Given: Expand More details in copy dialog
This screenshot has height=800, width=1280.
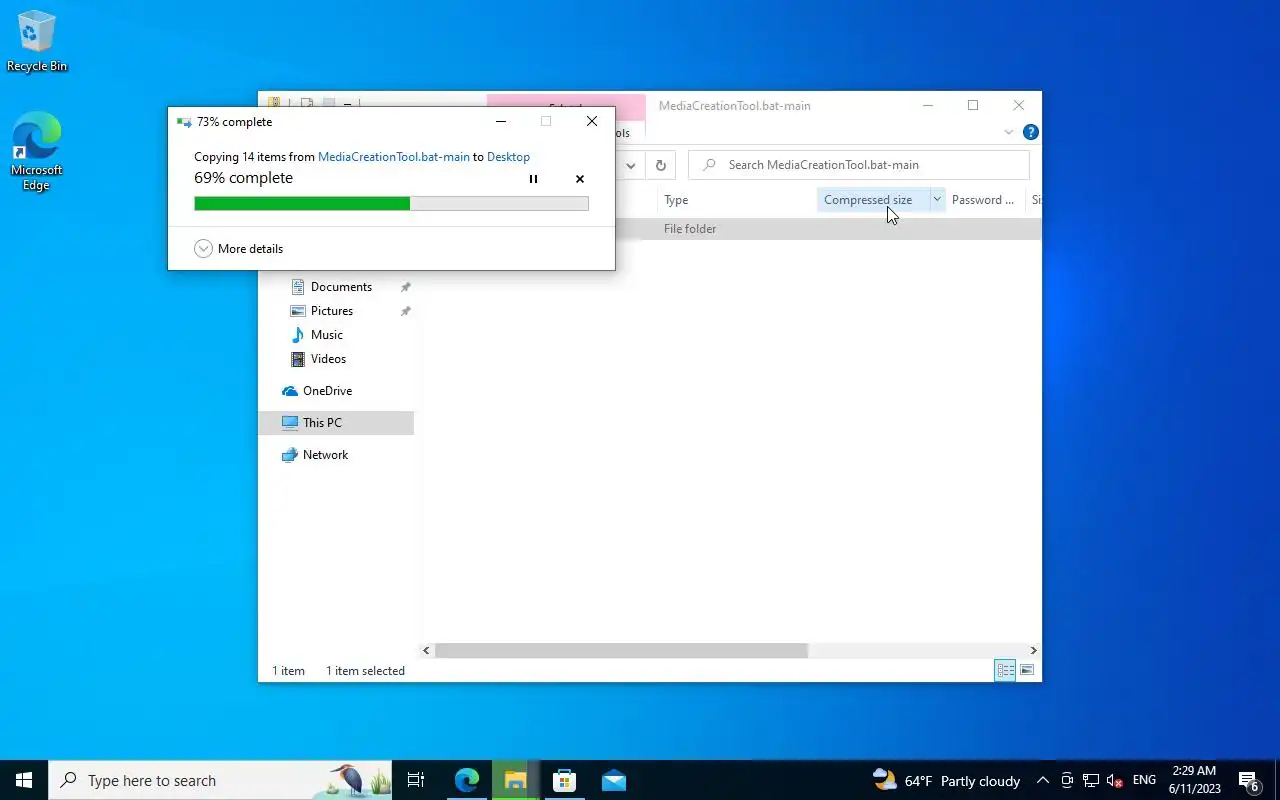Looking at the screenshot, I should pos(239,249).
